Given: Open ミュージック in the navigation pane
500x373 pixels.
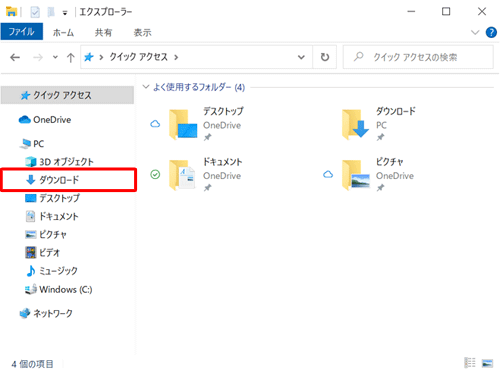Looking at the screenshot, I should click(52, 271).
